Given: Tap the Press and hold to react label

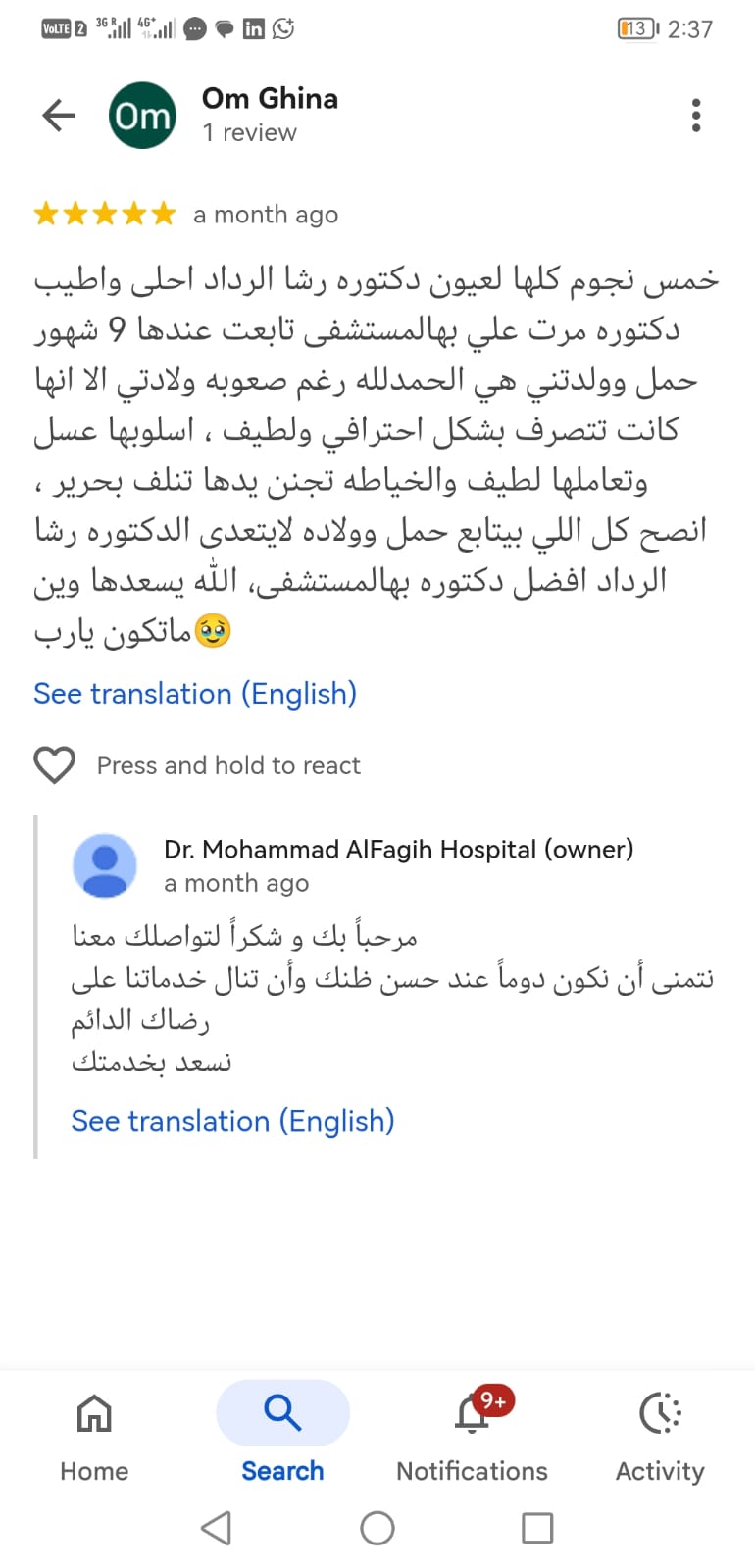Looking at the screenshot, I should [228, 765].
